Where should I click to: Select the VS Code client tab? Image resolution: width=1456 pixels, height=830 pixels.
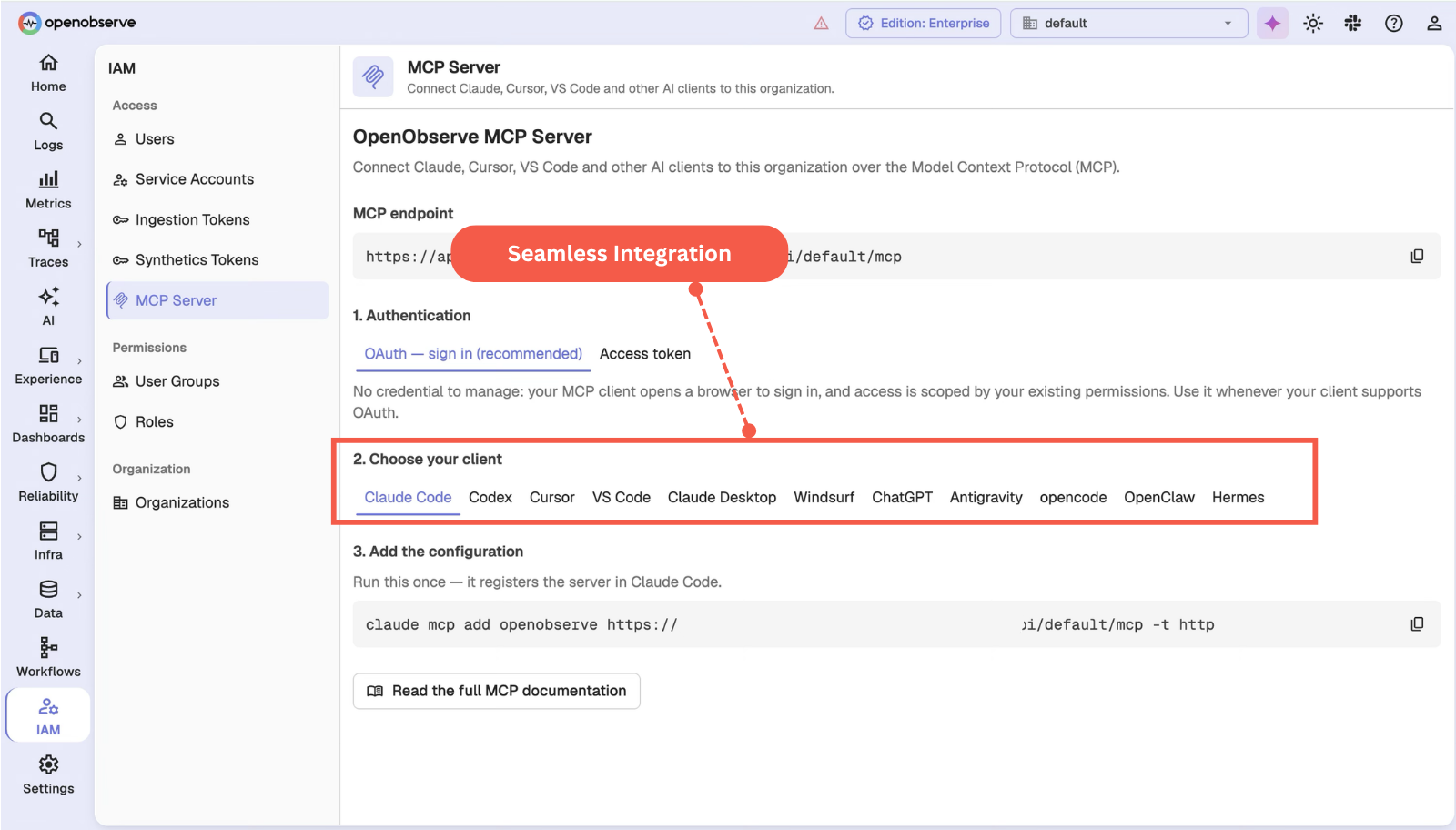[x=622, y=498]
